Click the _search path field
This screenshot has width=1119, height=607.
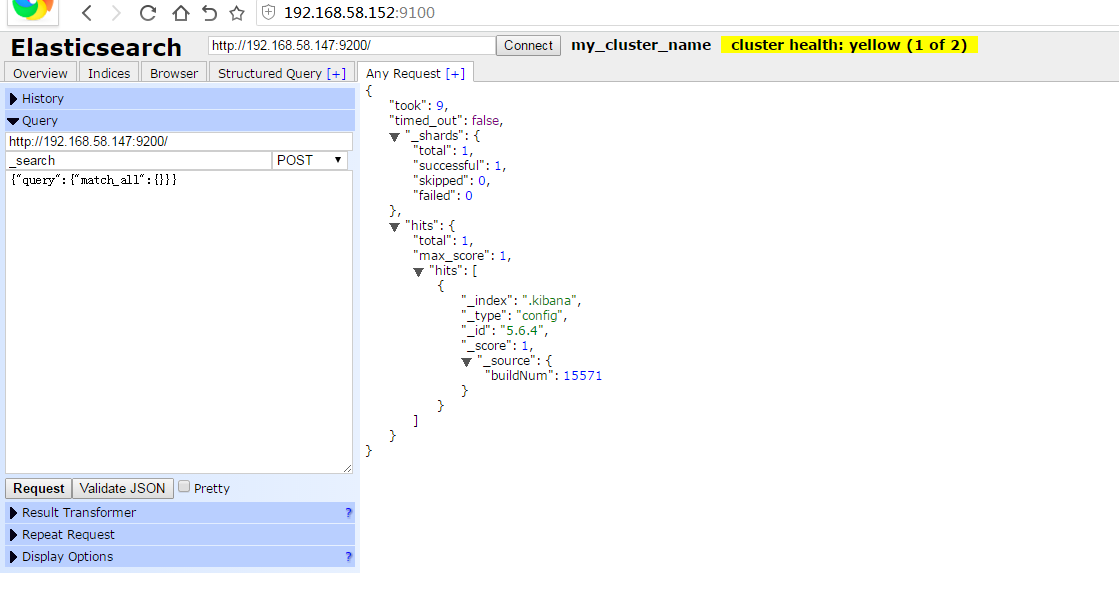[x=138, y=160]
